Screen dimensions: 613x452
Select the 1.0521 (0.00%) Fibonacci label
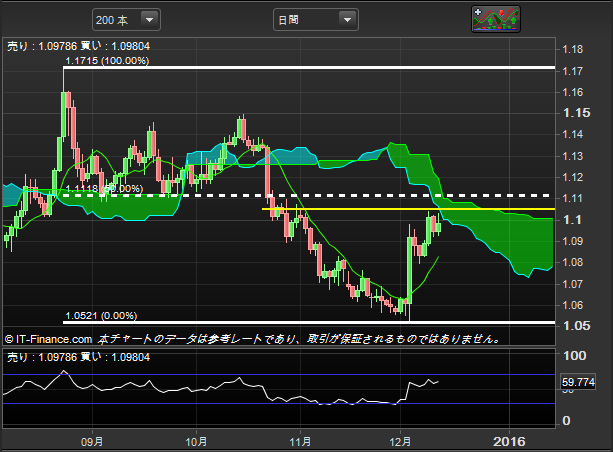(101, 316)
